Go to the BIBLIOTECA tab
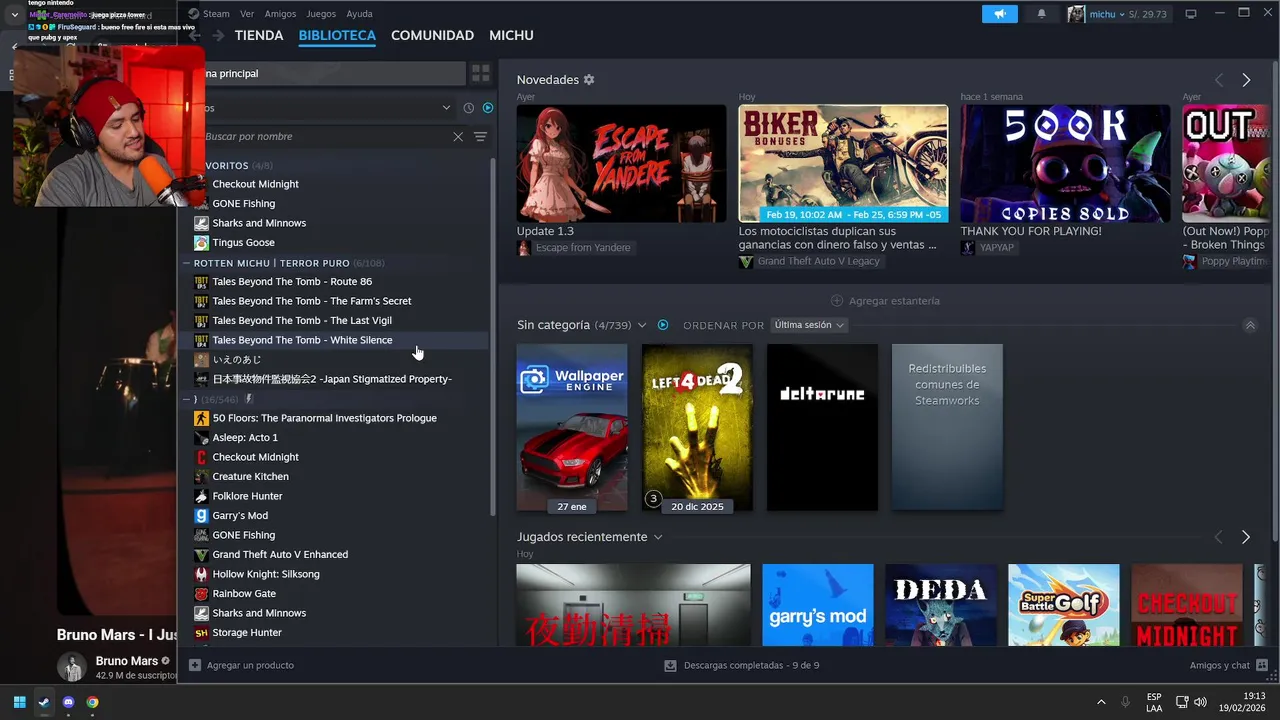The image size is (1280, 720). [x=337, y=36]
